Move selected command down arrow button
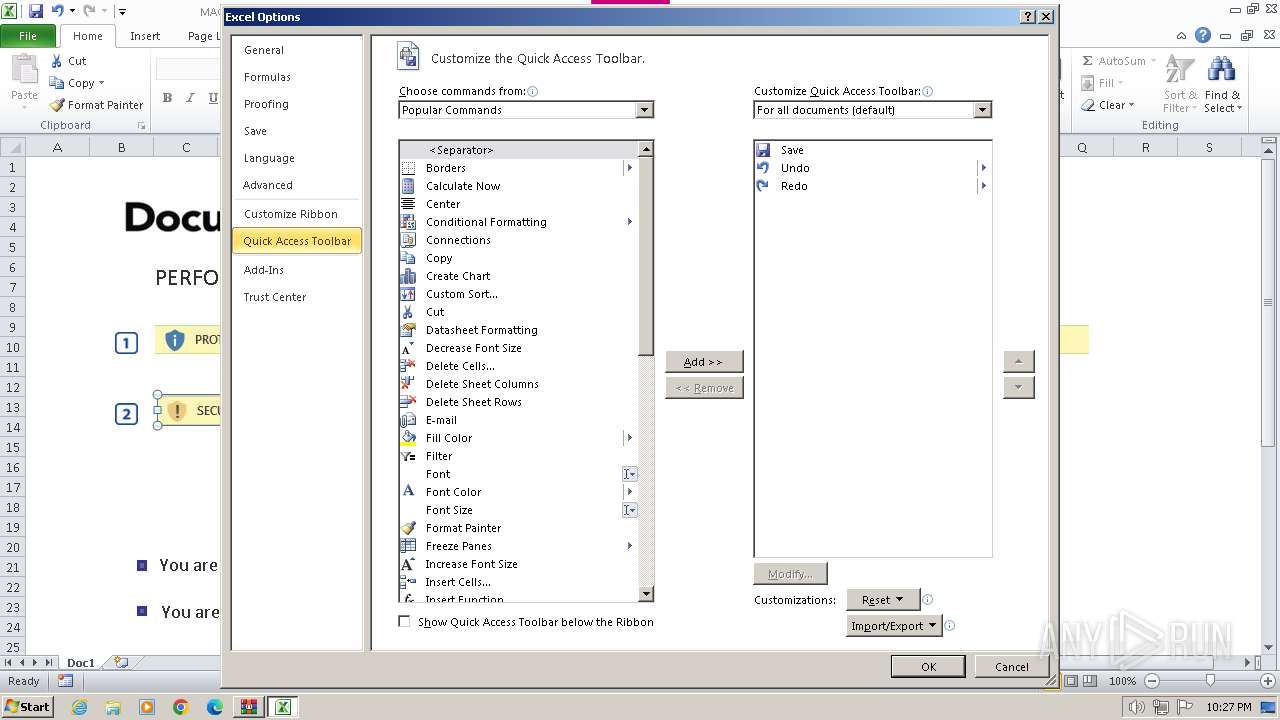 [1018, 388]
